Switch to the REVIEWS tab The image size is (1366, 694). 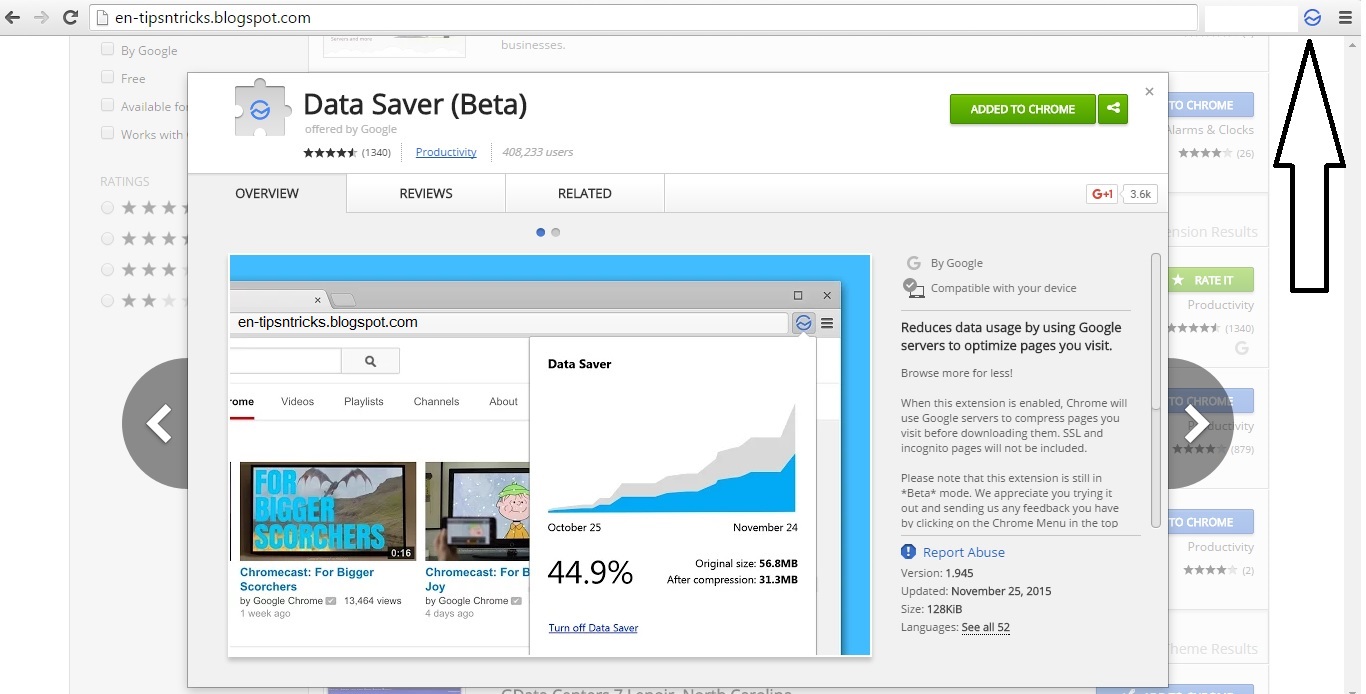tap(426, 193)
